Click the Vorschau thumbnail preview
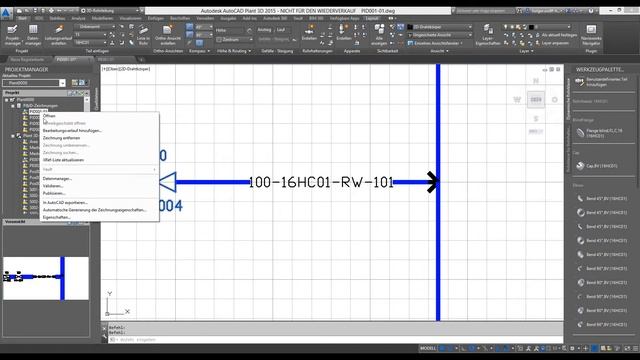Screen dimensions: 640x360 tap(46, 279)
